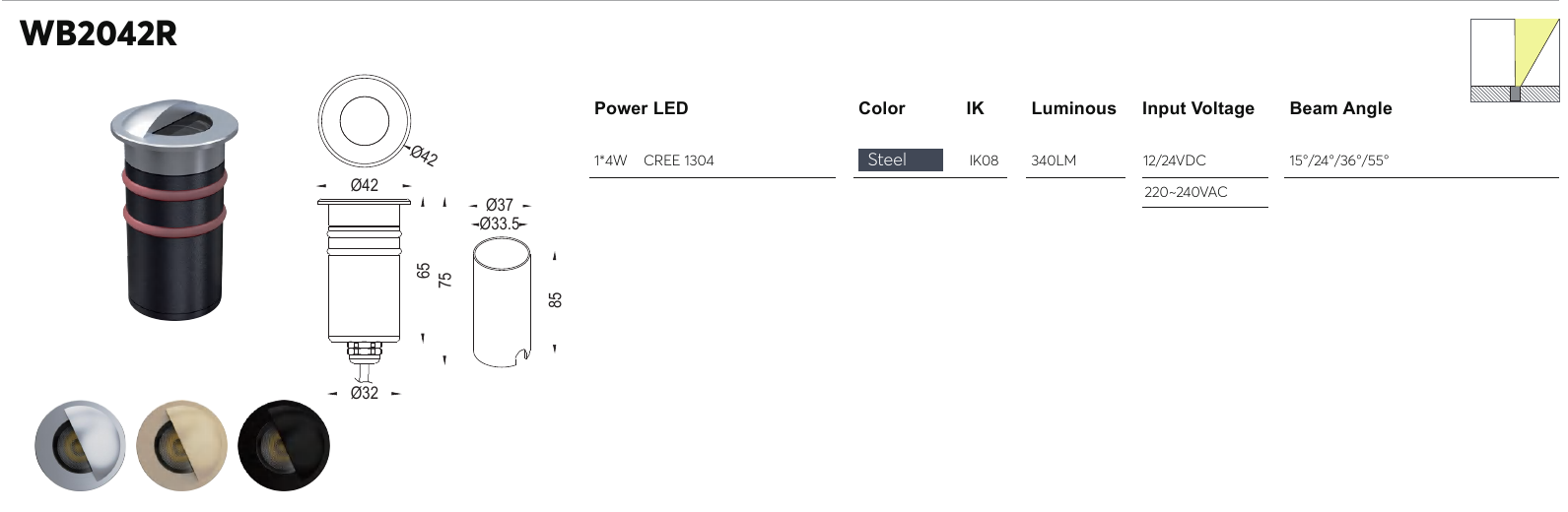Click the Input Voltage column header
The height and width of the screenshot is (512, 1568).
coord(1197,108)
